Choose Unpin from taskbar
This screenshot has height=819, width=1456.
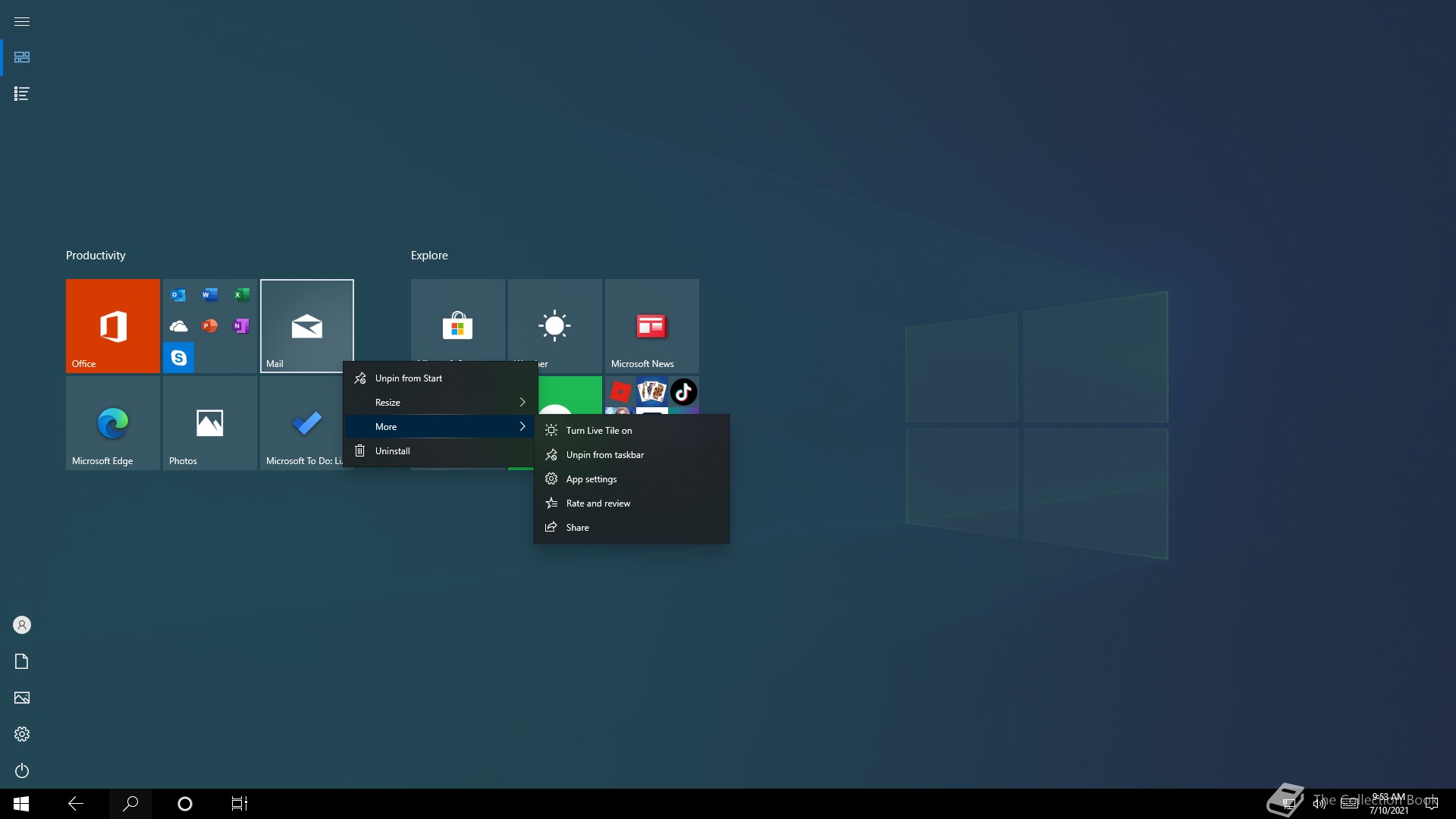632,455
